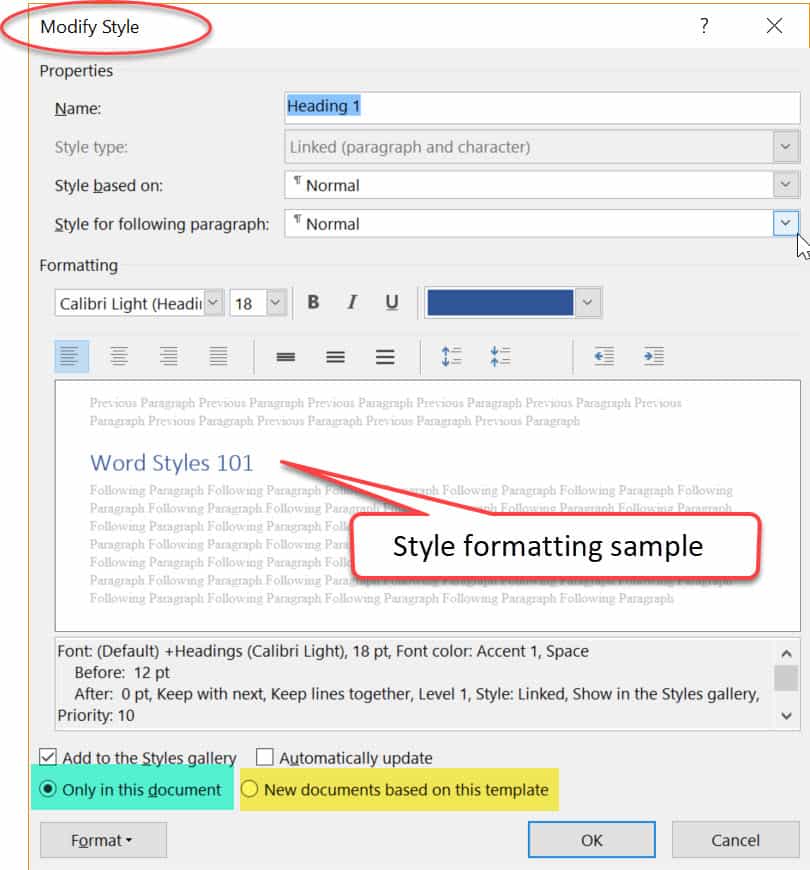
Task: Open Style for following paragraph dropdown
Action: [x=786, y=223]
